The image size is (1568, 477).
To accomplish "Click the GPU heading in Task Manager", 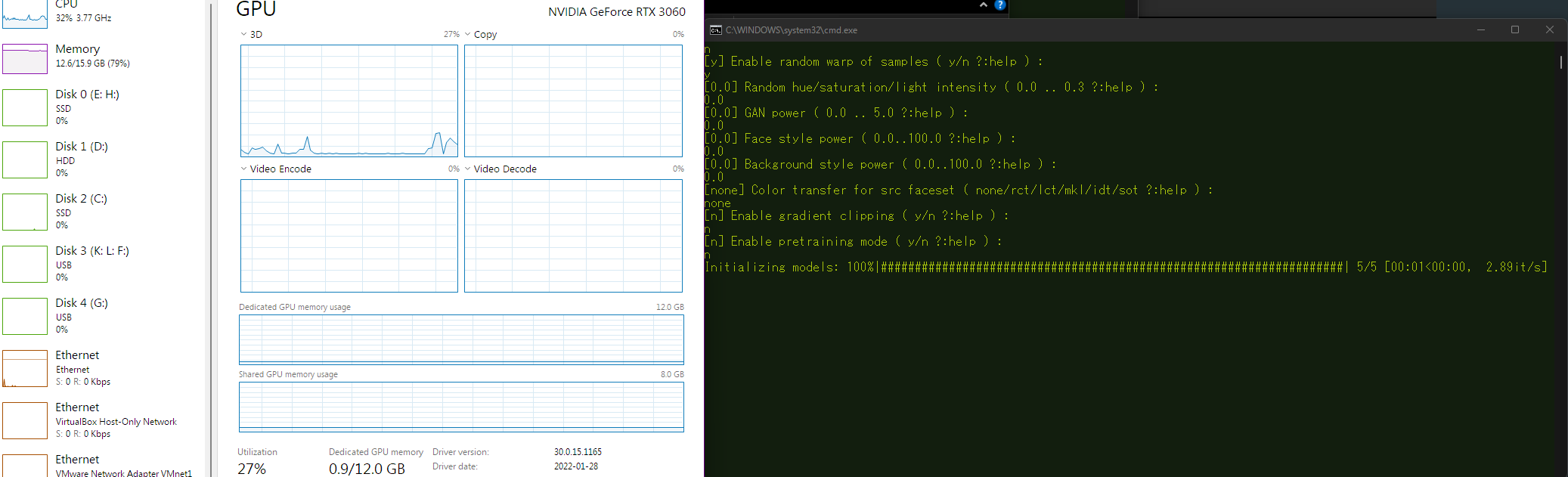I will click(256, 9).
